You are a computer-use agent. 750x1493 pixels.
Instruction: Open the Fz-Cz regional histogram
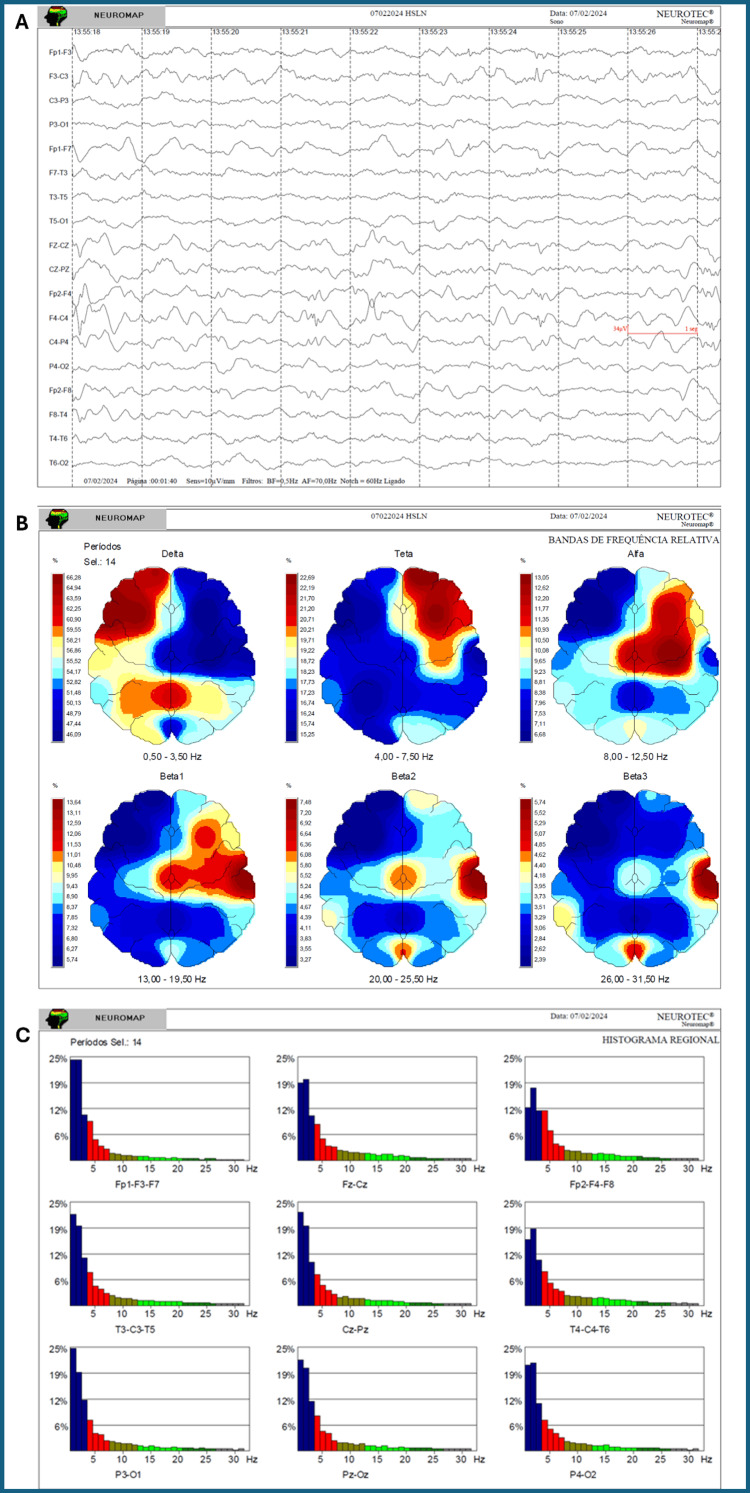pyautogui.click(x=386, y=1110)
